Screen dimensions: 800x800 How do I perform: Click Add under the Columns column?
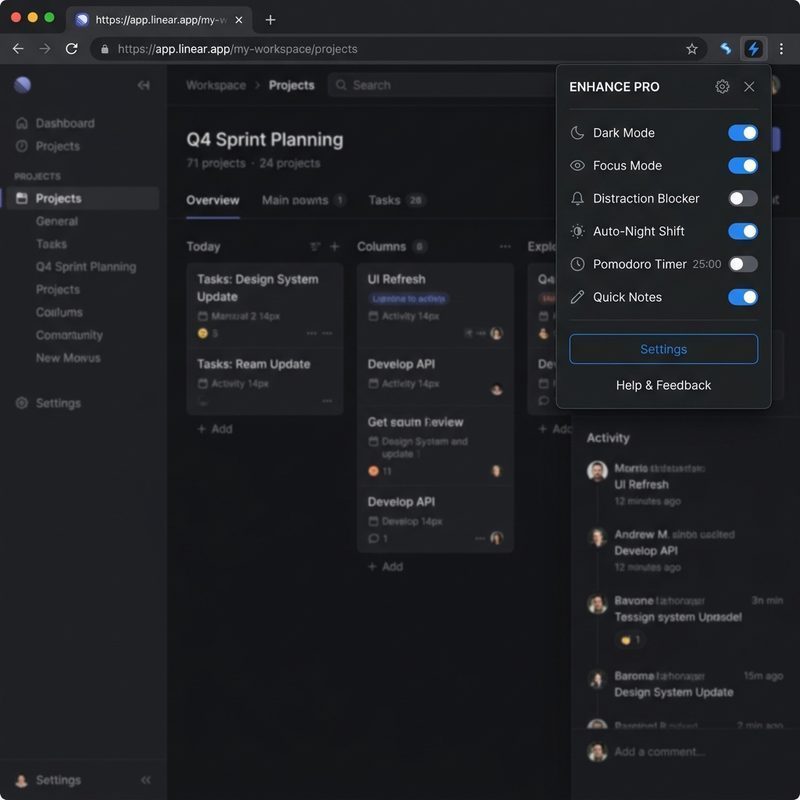(385, 567)
